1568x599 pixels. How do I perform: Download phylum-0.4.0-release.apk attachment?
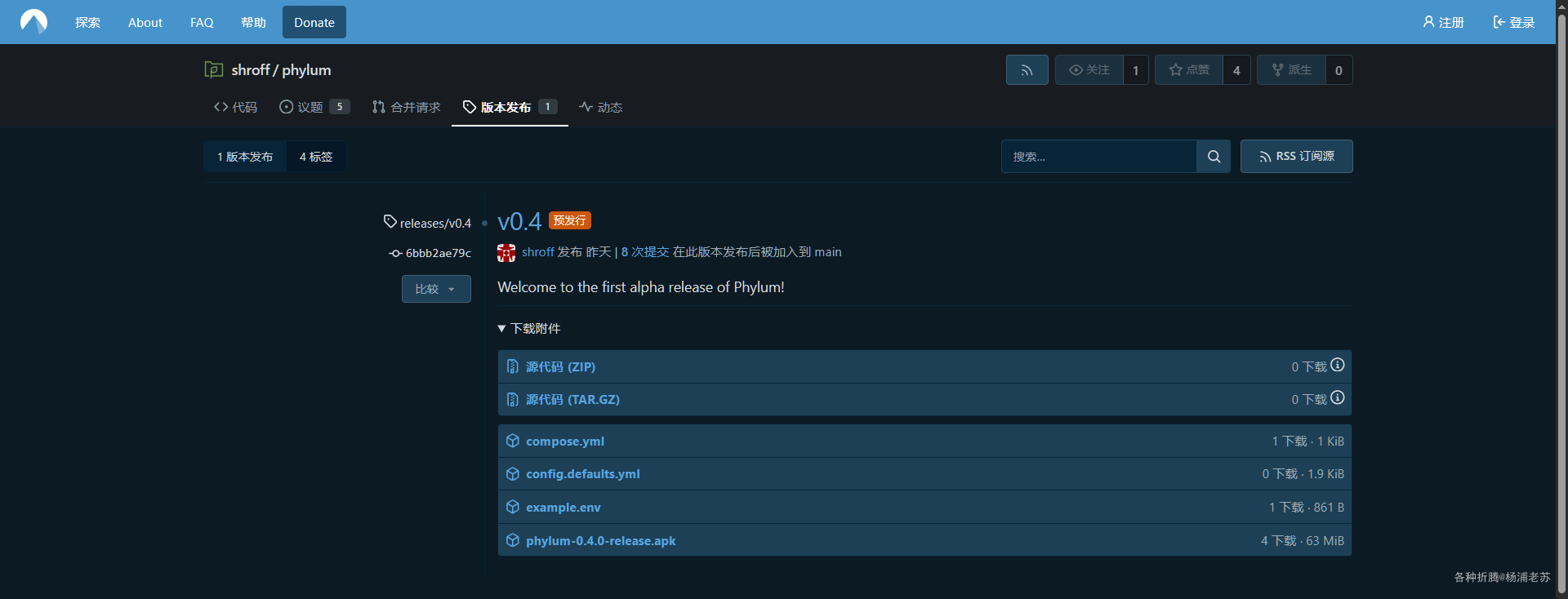pyautogui.click(x=601, y=540)
